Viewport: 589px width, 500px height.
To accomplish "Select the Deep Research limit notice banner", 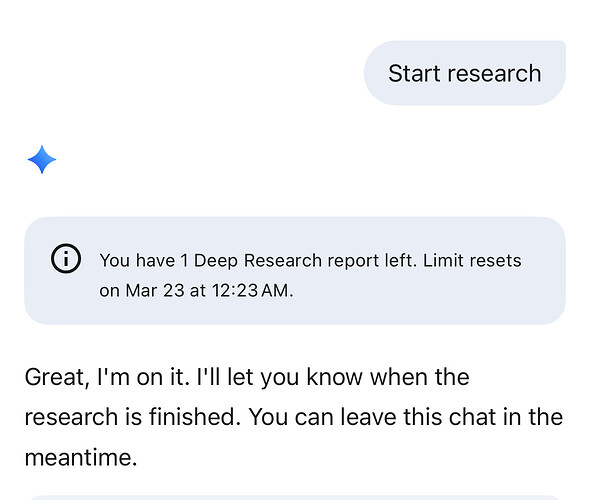I will coord(295,270).
